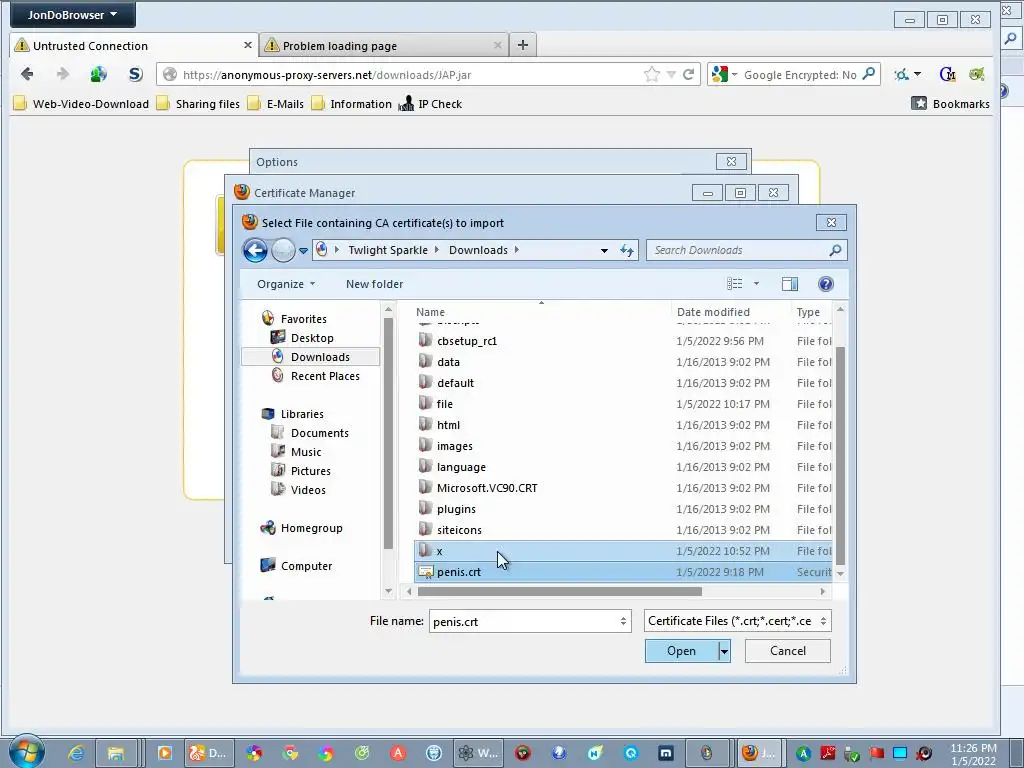This screenshot has height=768, width=1024.
Task: Open Web-Video-Download bookmark folder
Action: coord(81,104)
